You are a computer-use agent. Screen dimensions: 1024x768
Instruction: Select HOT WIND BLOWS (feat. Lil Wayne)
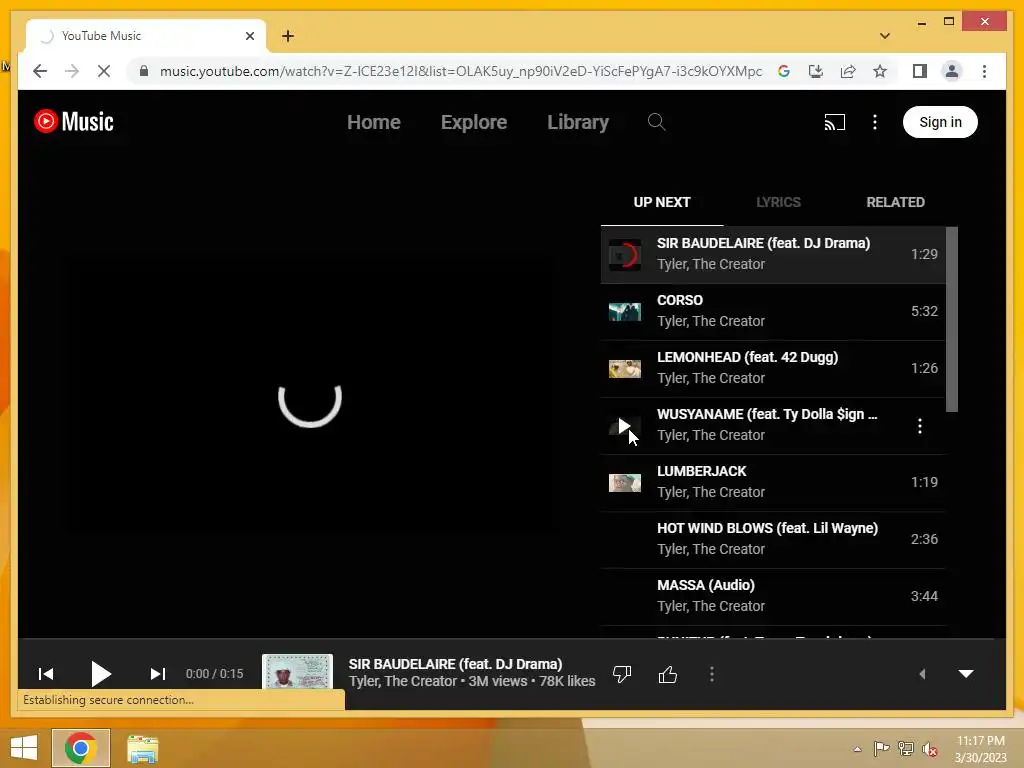click(x=773, y=539)
